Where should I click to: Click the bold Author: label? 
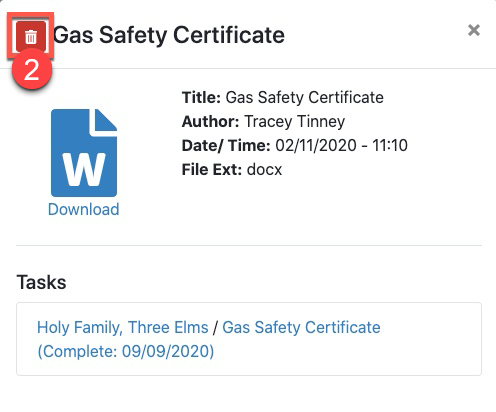[211, 122]
